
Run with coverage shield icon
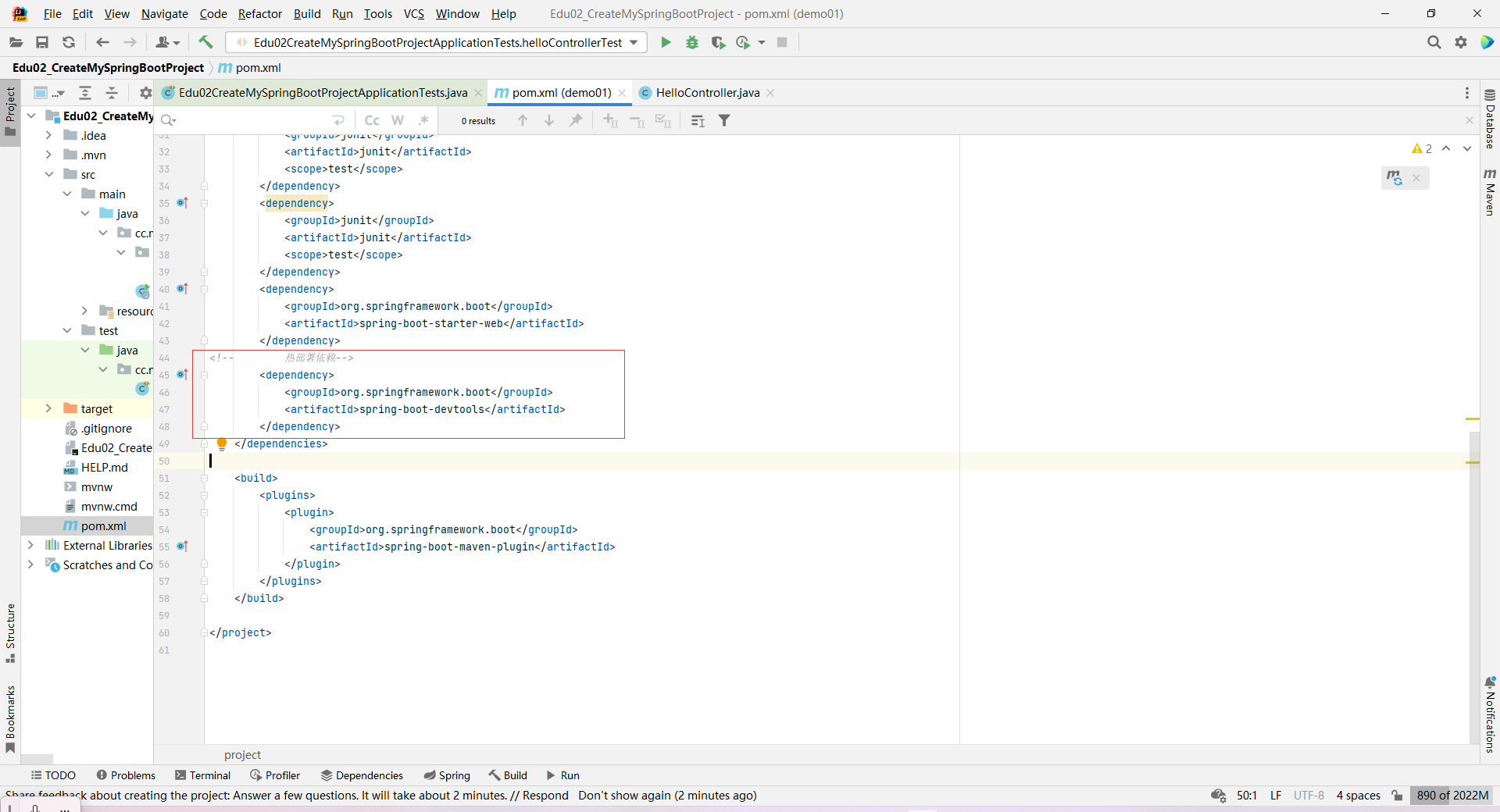pyautogui.click(x=718, y=42)
